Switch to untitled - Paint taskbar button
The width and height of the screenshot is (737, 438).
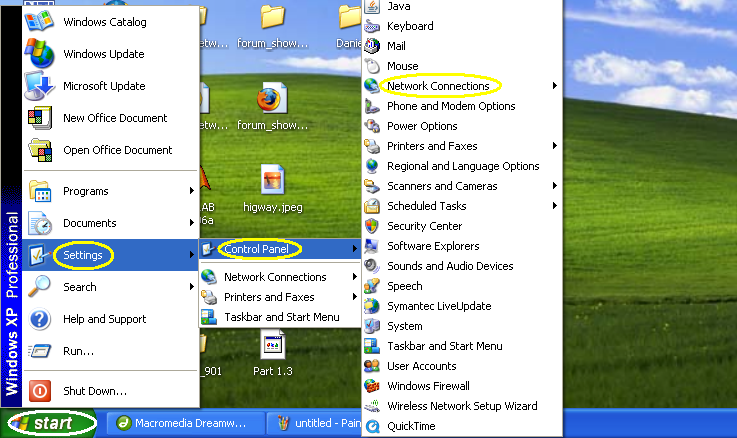[x=315, y=423]
